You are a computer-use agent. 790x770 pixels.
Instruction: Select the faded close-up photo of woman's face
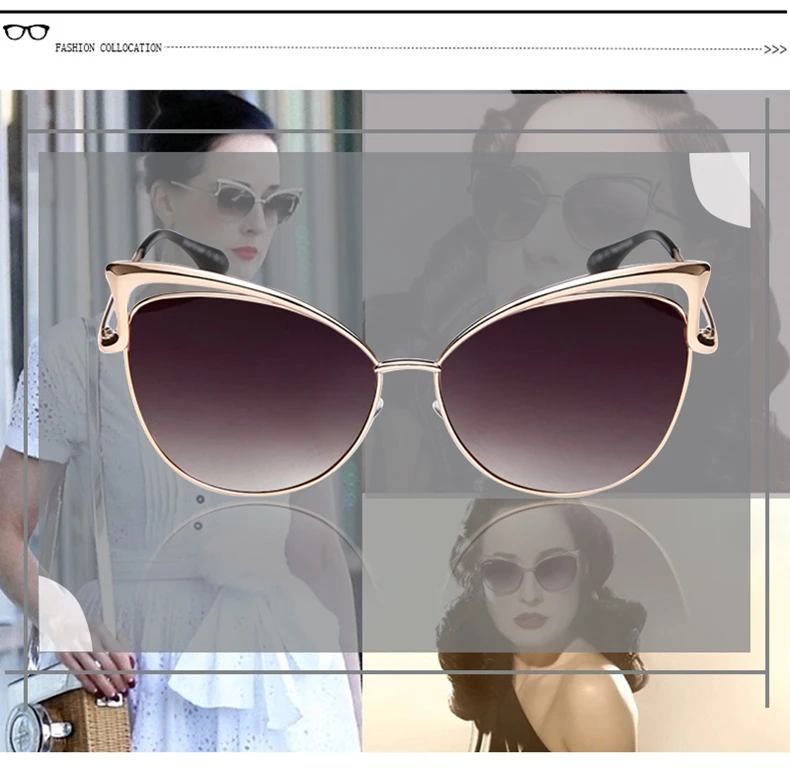click(x=576, y=292)
